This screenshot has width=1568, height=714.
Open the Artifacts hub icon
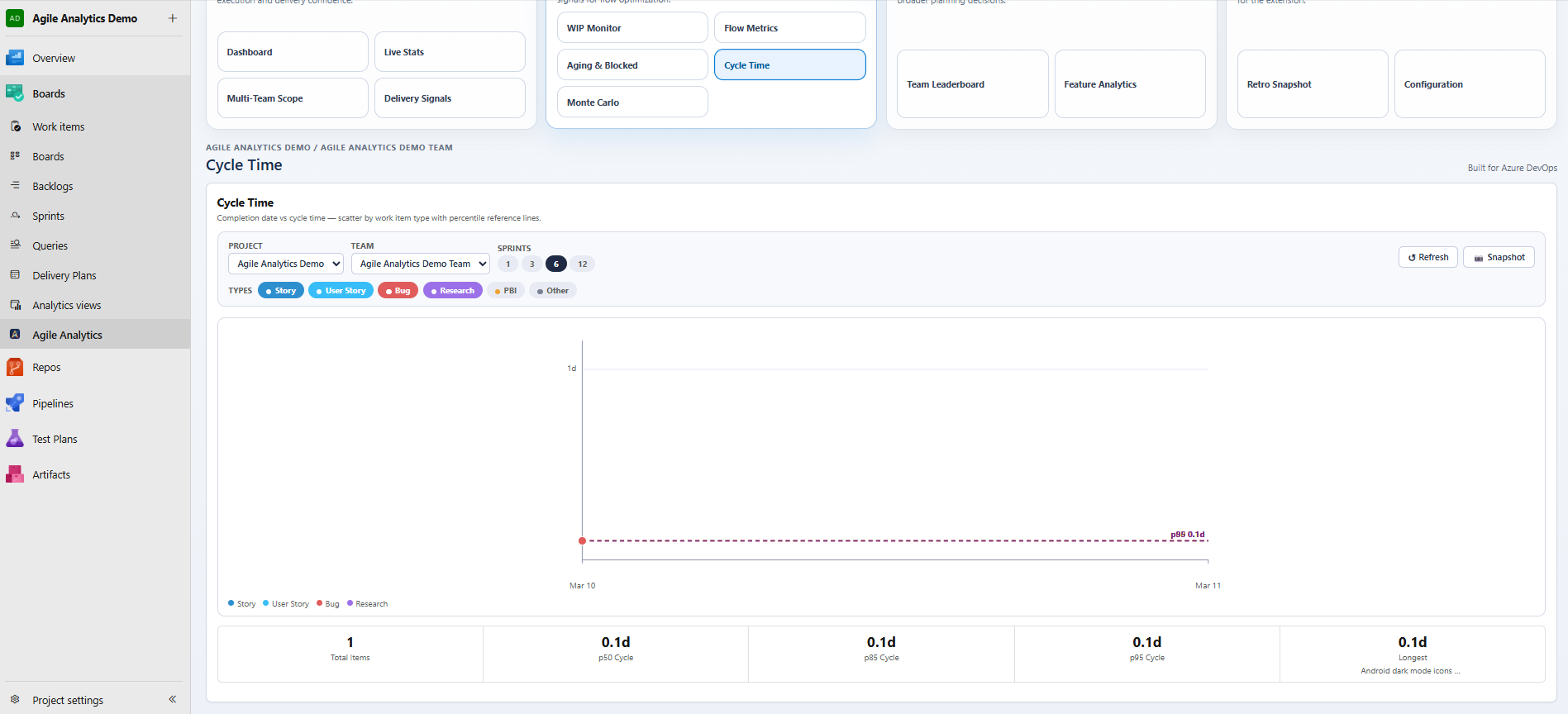pyautogui.click(x=15, y=474)
